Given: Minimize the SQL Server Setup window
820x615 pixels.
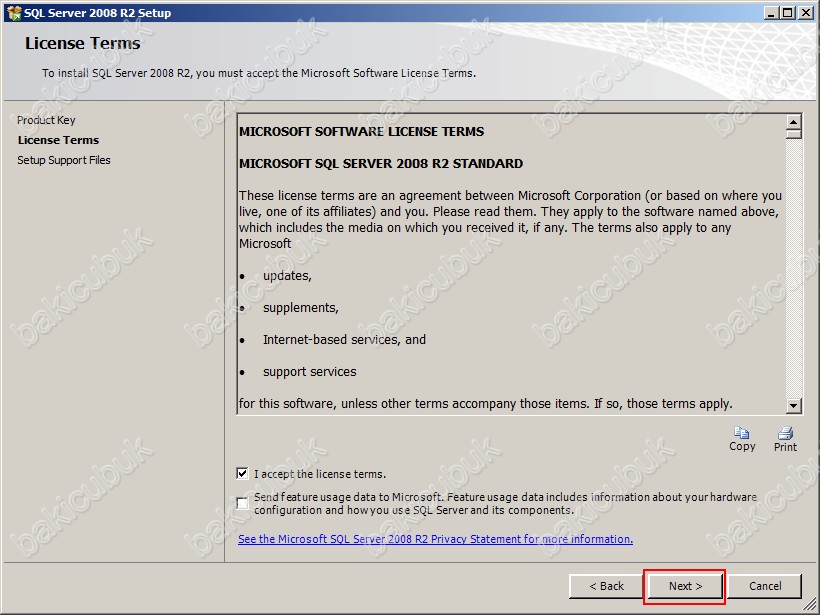Looking at the screenshot, I should (x=772, y=13).
